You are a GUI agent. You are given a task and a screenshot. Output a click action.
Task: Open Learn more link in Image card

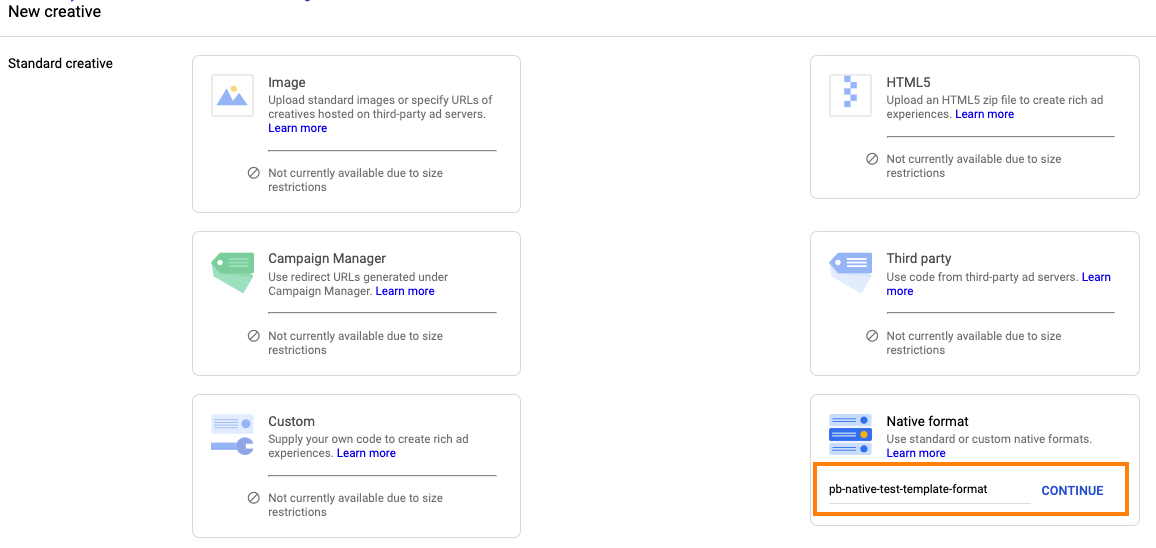click(x=297, y=128)
